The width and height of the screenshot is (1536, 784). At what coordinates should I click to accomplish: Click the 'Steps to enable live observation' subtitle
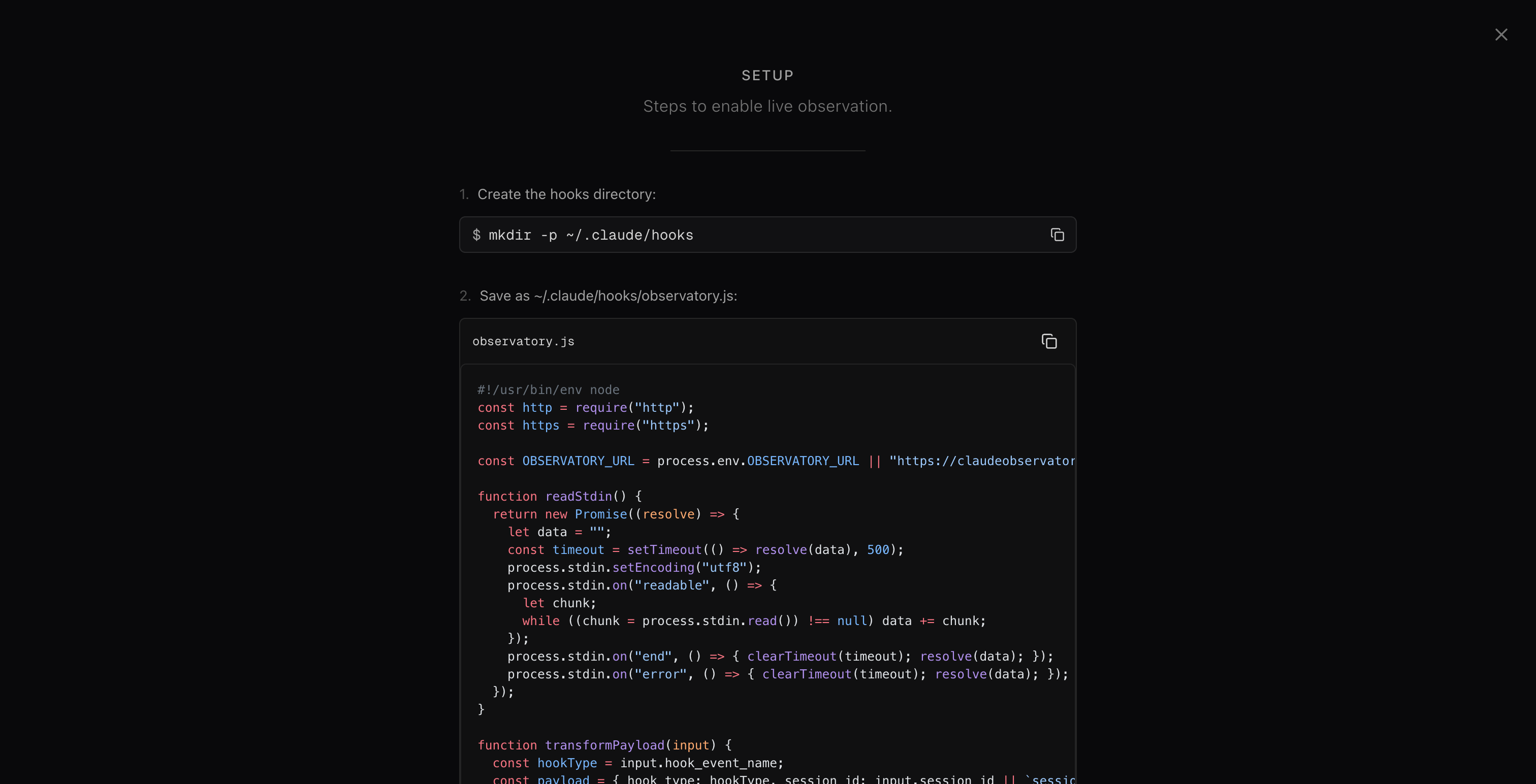coord(767,106)
